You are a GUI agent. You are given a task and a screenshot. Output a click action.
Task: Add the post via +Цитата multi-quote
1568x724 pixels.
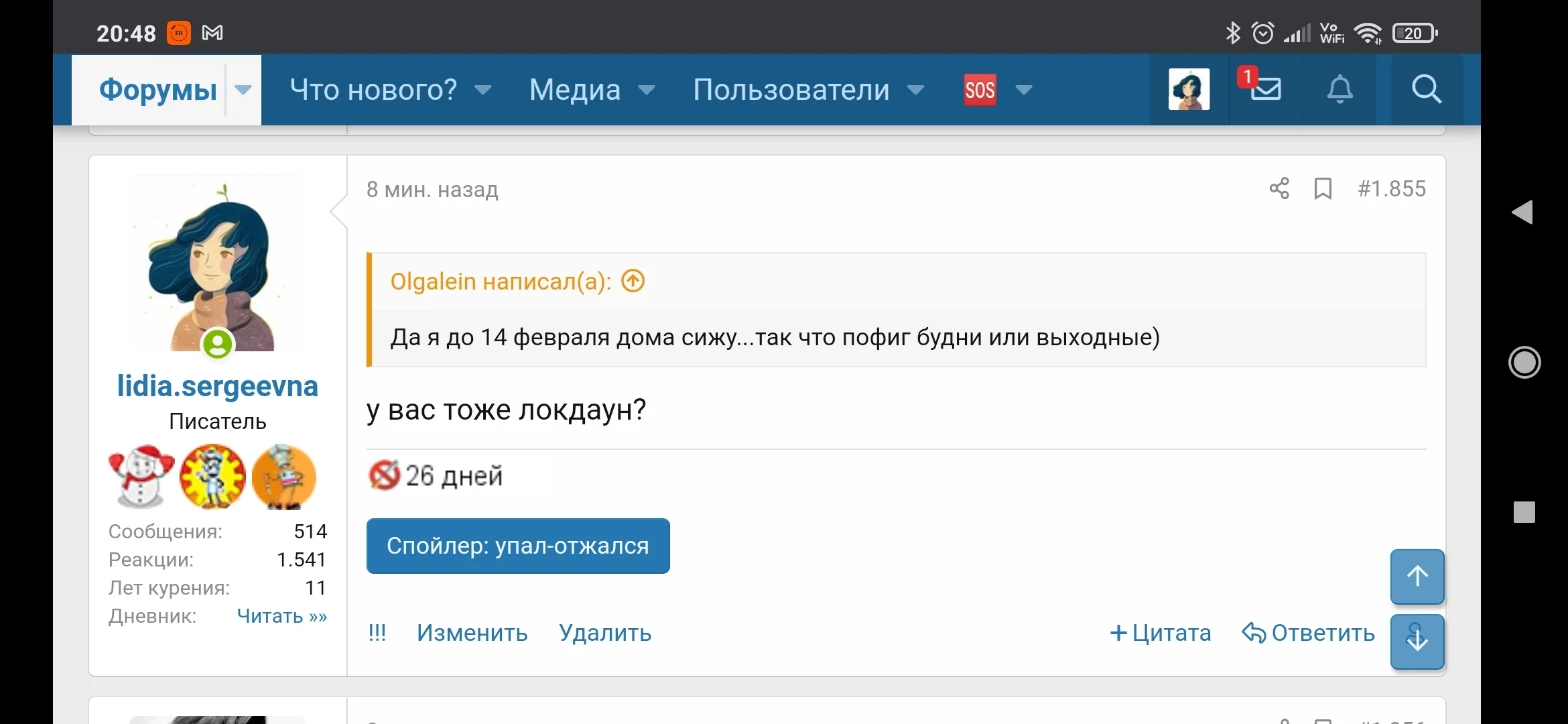(x=1161, y=633)
